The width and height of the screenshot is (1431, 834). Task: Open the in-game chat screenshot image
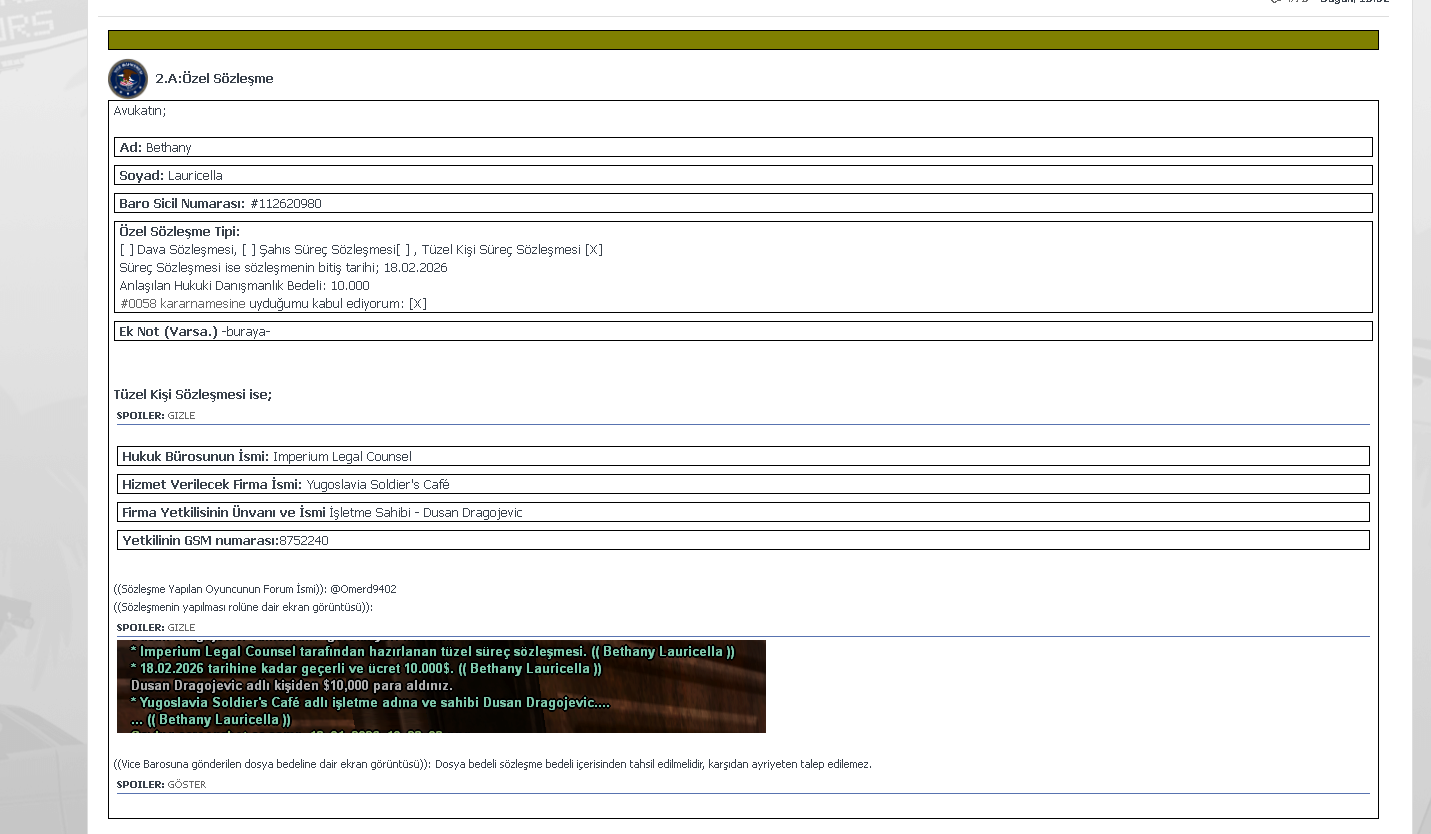pos(441,686)
